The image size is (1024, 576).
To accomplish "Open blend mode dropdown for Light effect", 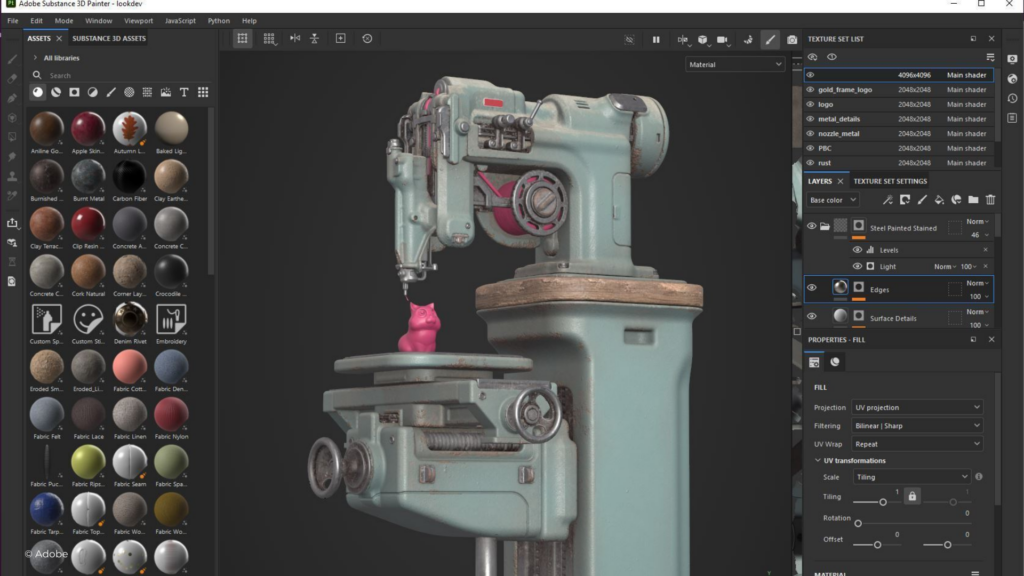I will pos(945,266).
